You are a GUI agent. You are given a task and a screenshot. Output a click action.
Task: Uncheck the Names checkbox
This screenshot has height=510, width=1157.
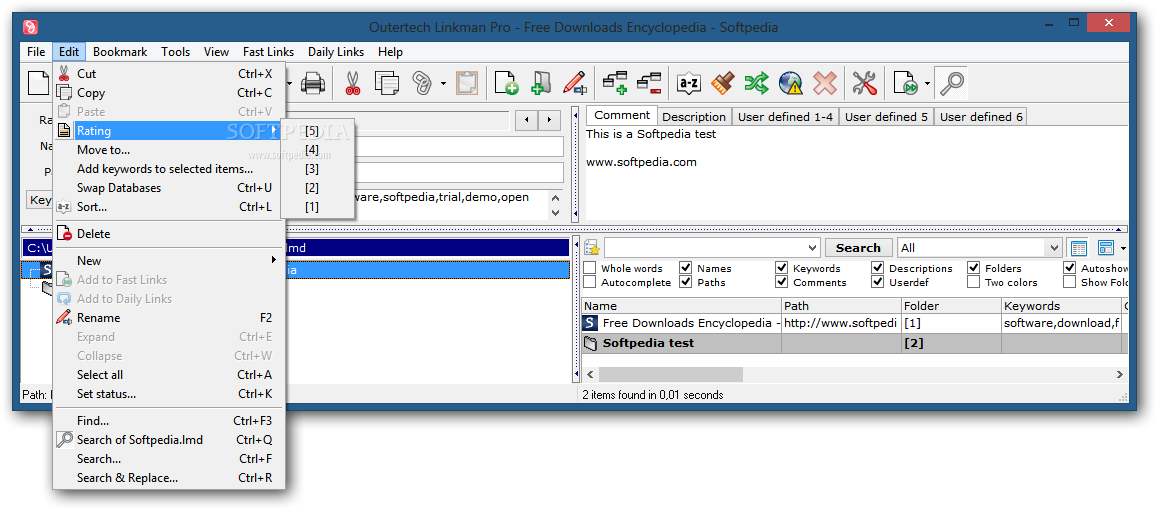coord(685,268)
